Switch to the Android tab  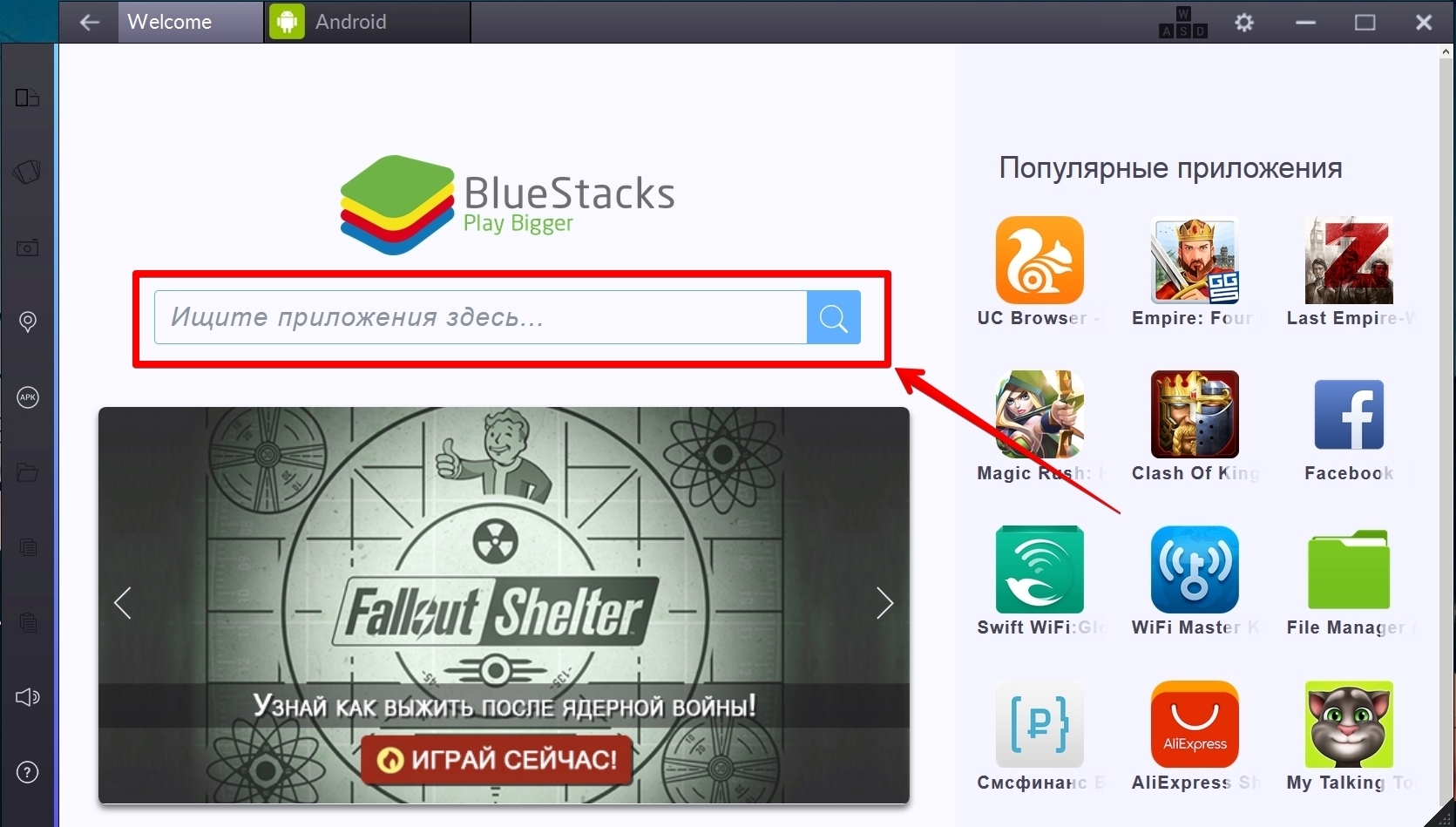click(x=367, y=22)
